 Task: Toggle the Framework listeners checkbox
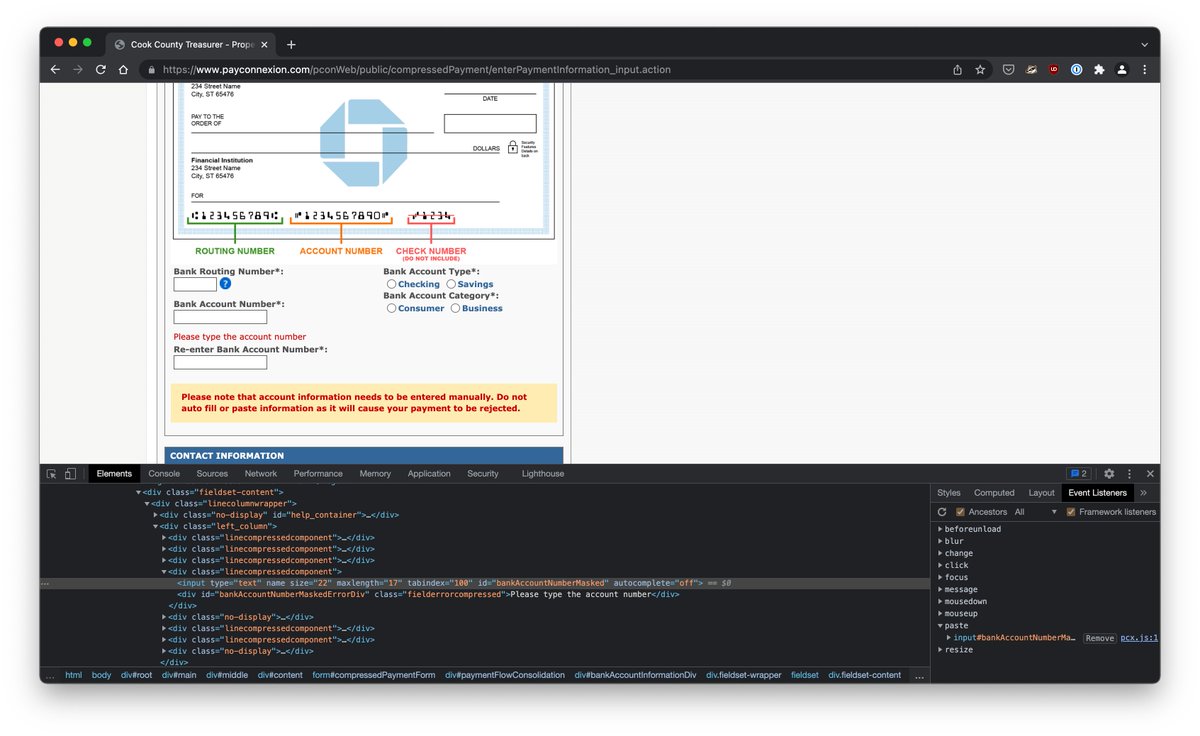1071,512
